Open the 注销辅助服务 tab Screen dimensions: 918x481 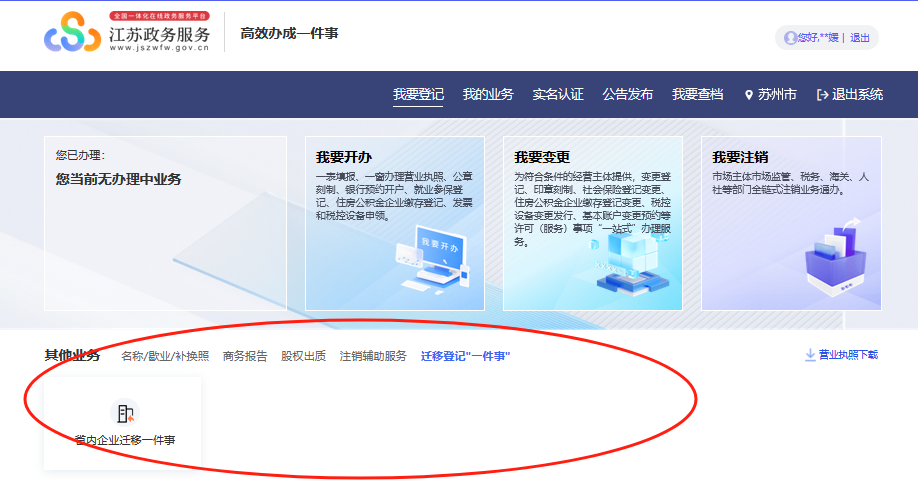point(373,356)
